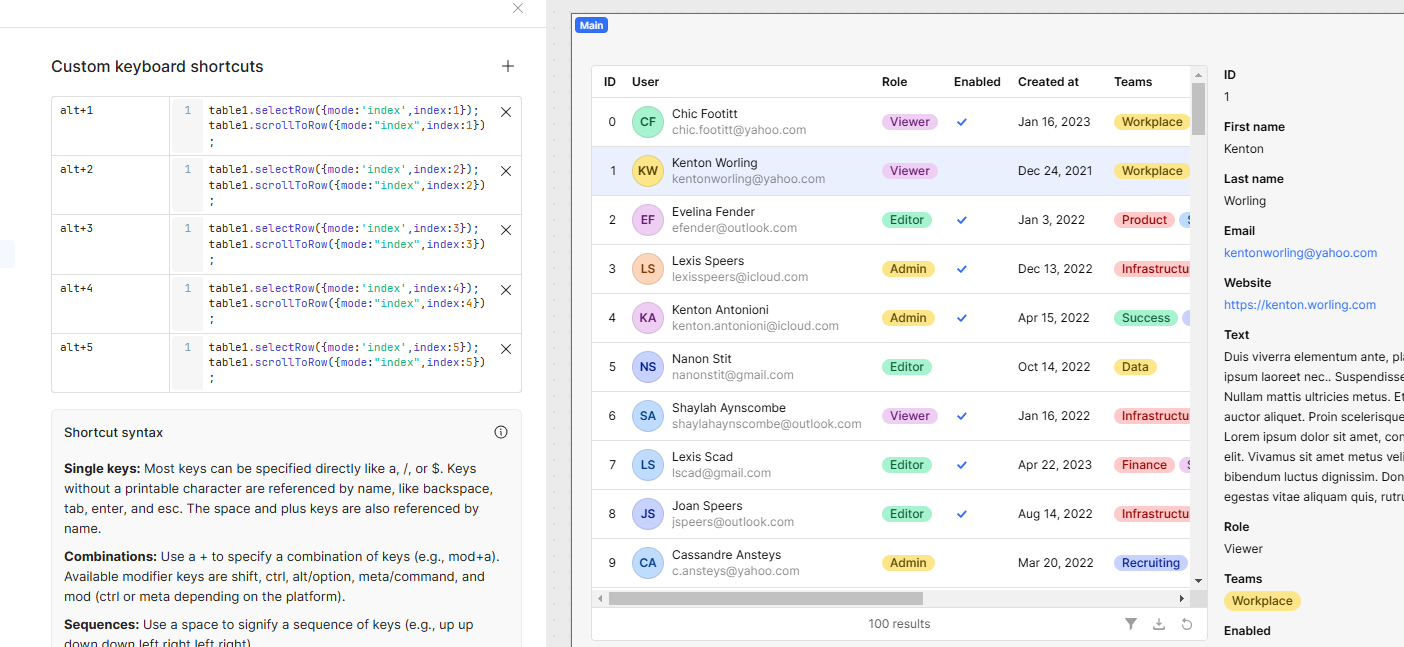
Task: Click the enabled checkmark for Chic Footitt
Action: tap(962, 122)
